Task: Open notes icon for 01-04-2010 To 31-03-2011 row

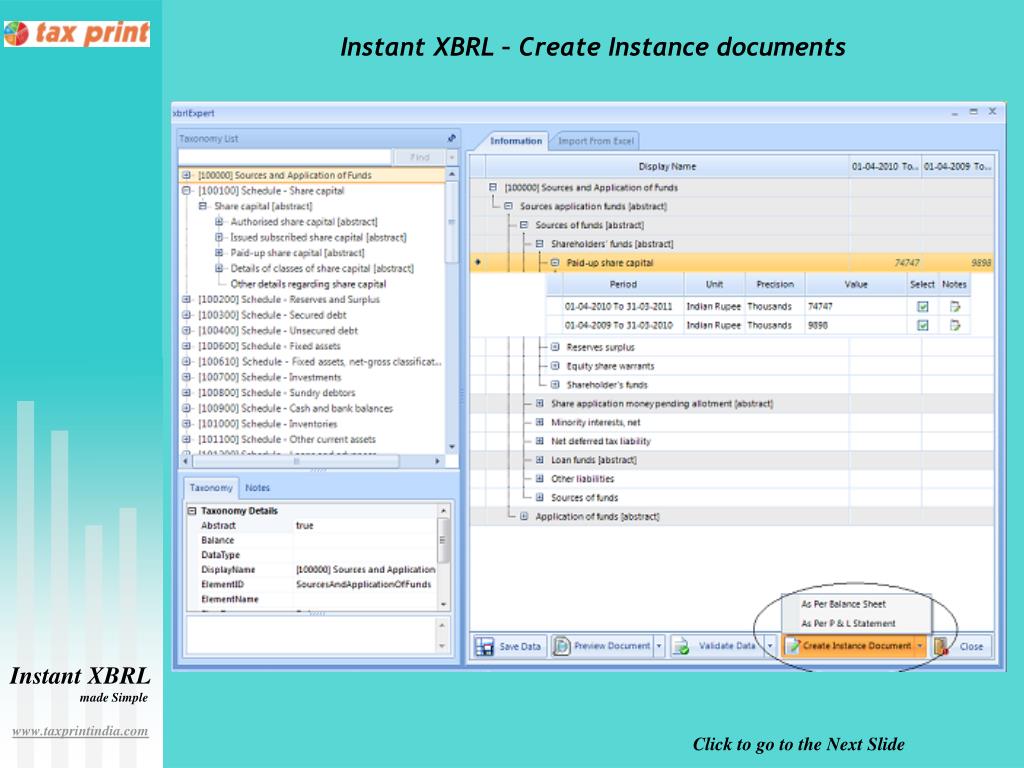Action: pos(955,306)
